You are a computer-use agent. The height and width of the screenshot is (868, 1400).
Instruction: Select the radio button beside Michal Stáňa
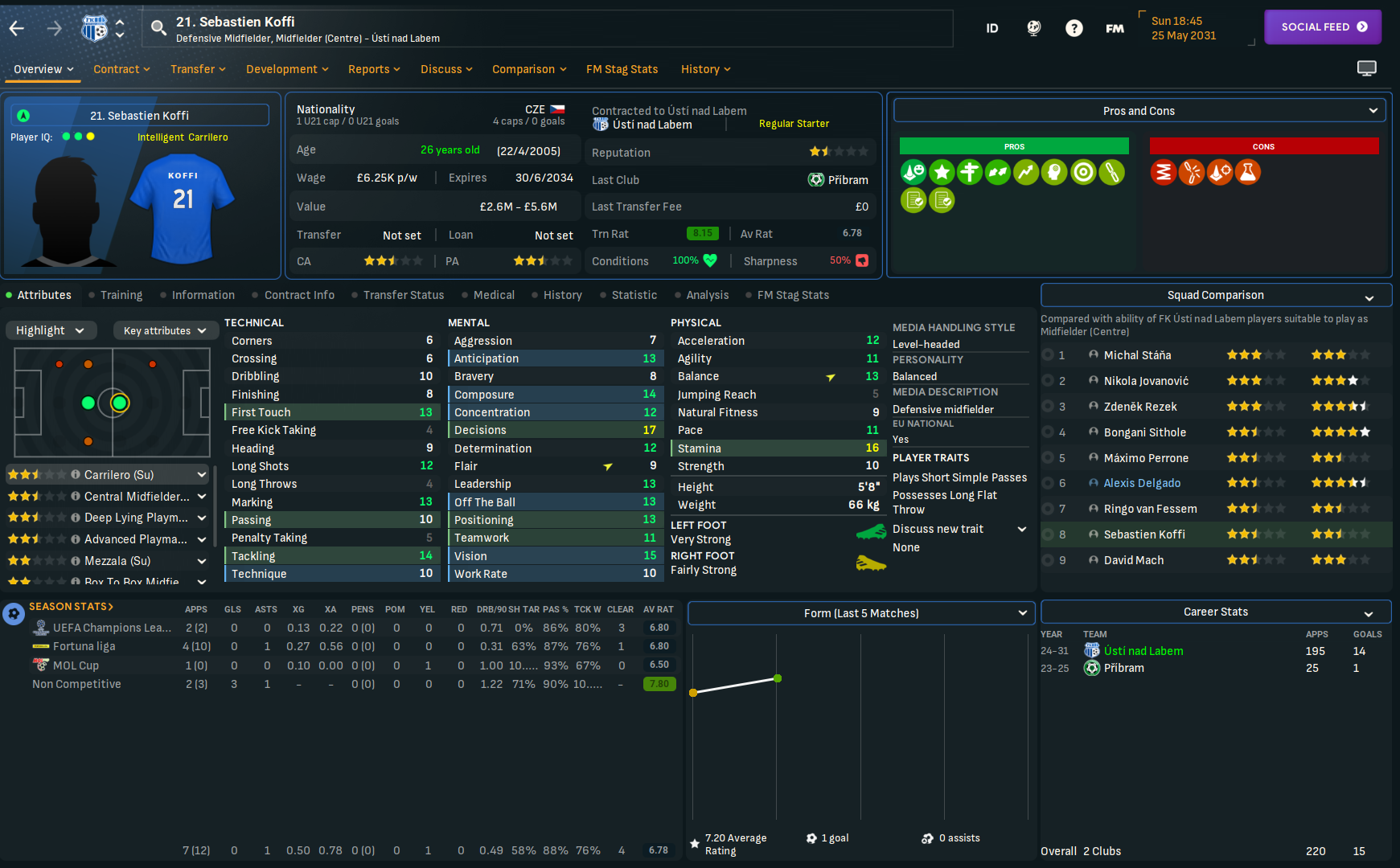tap(1048, 355)
